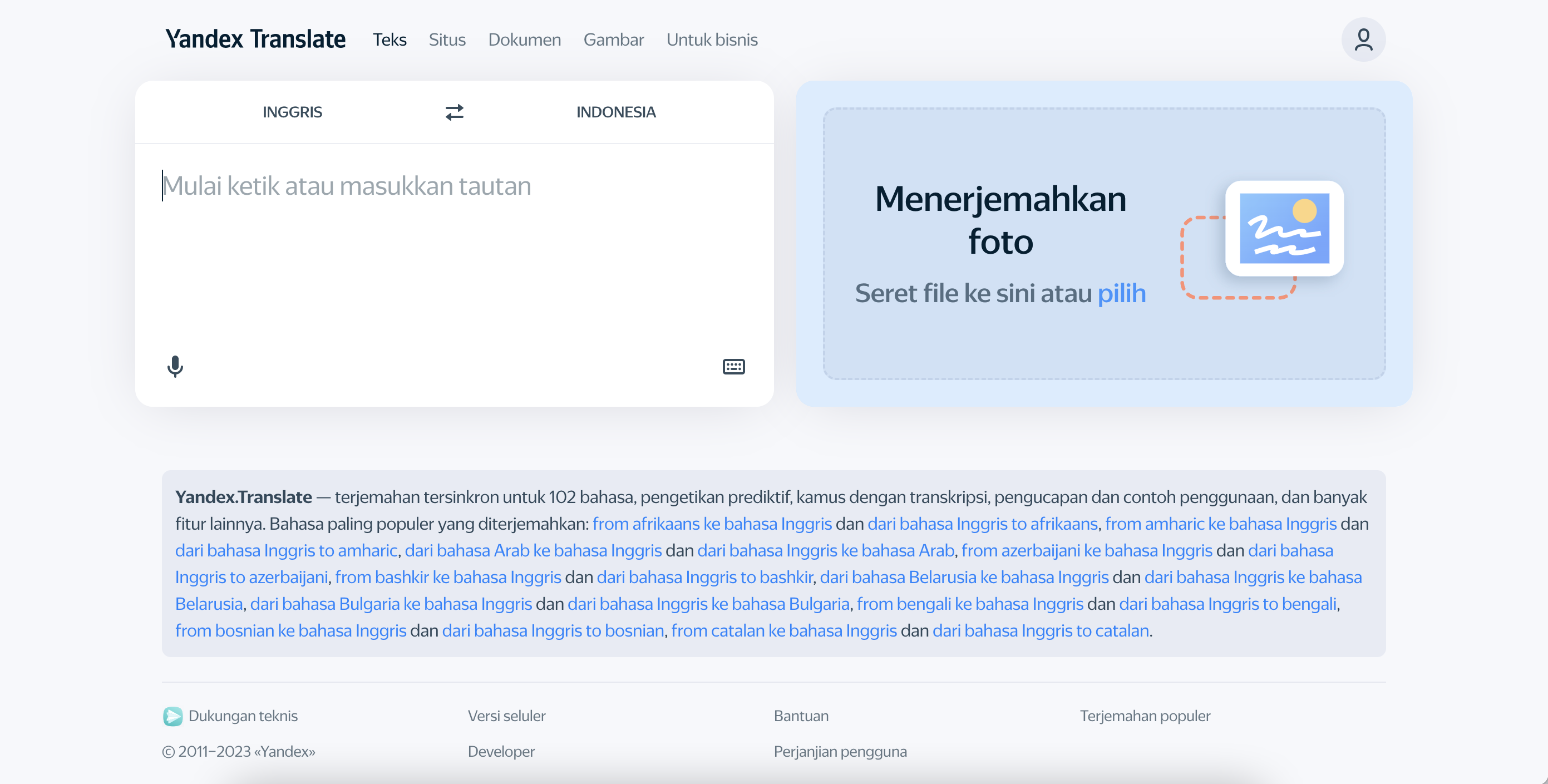Image resolution: width=1548 pixels, height=784 pixels.
Task: Click the 'pilih' file chooser link
Action: (x=1121, y=293)
